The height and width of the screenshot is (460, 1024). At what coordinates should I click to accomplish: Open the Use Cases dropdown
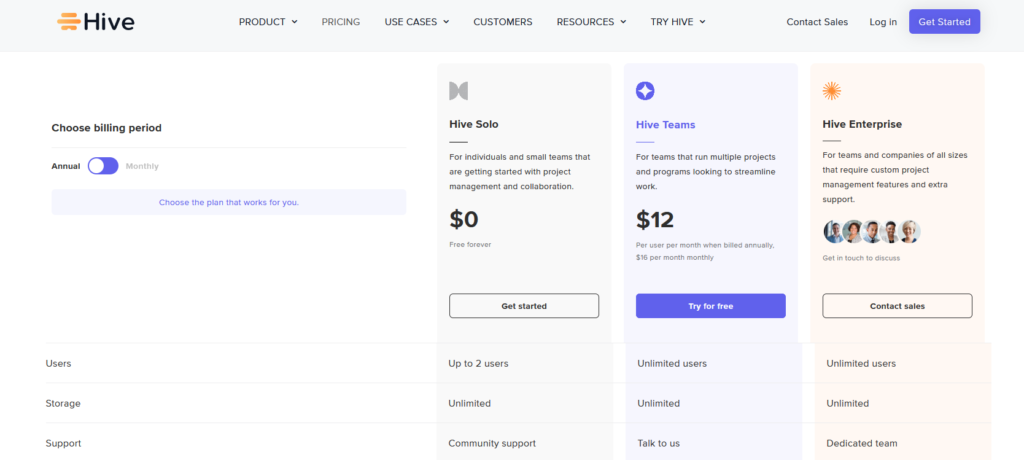(x=416, y=22)
